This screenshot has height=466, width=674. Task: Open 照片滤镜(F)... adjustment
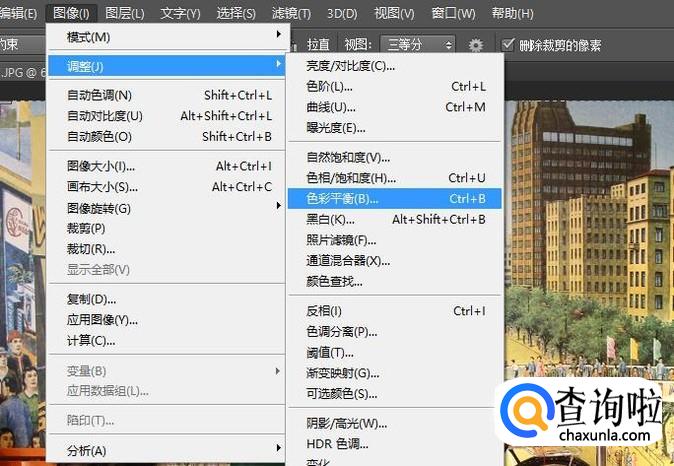[395, 240]
